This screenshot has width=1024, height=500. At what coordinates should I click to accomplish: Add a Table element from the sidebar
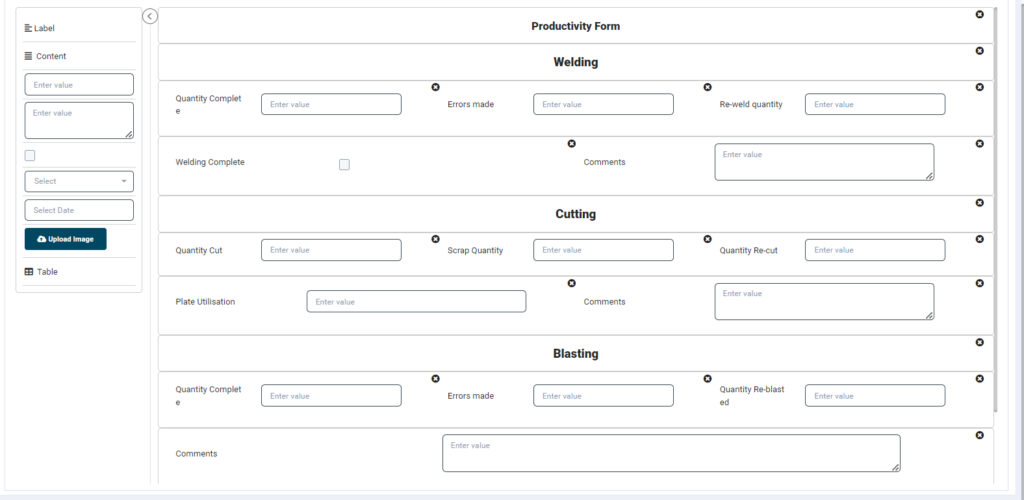pos(41,272)
